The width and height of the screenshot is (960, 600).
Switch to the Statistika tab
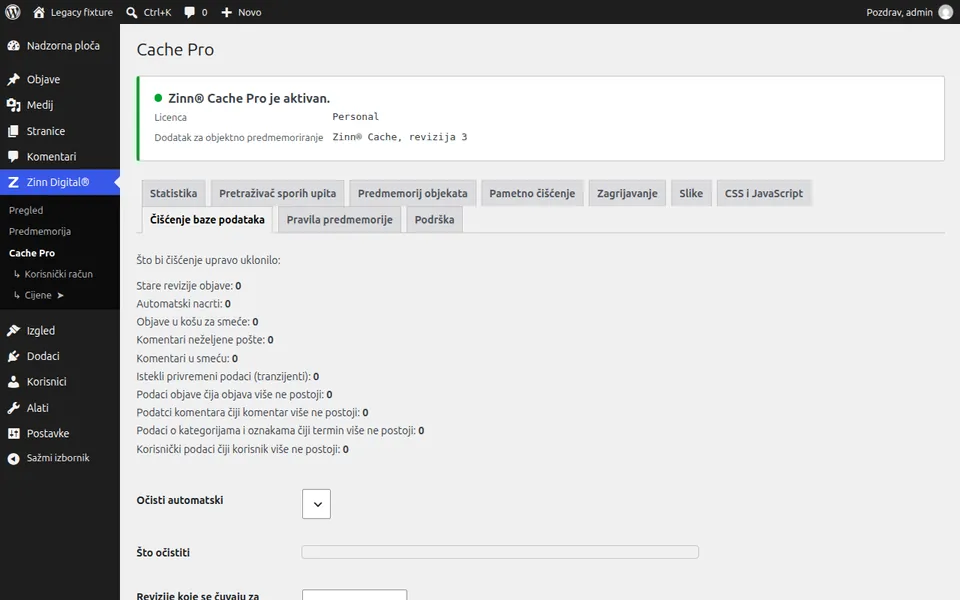[x=173, y=193]
